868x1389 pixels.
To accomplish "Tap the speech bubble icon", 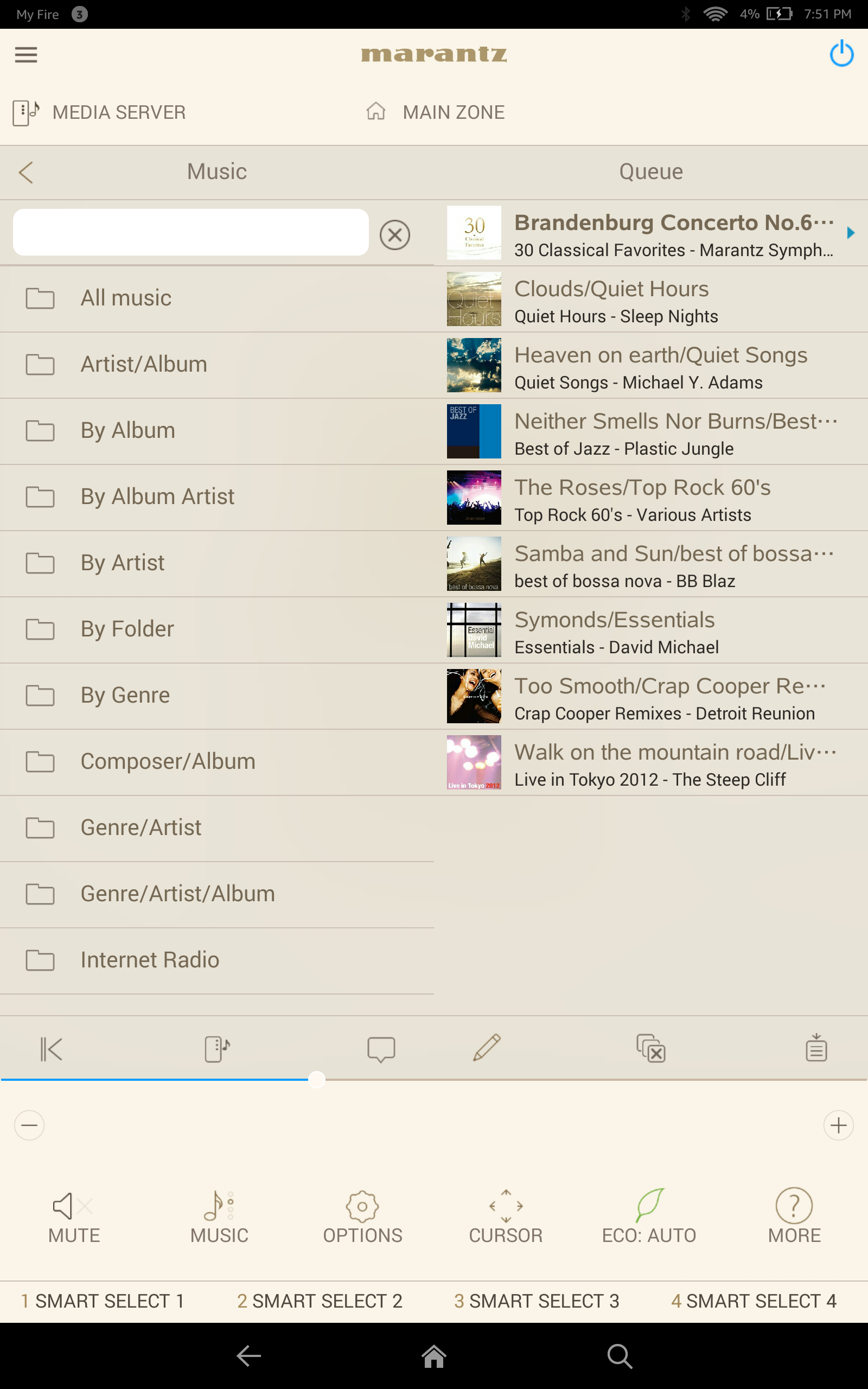I will pyautogui.click(x=381, y=1049).
